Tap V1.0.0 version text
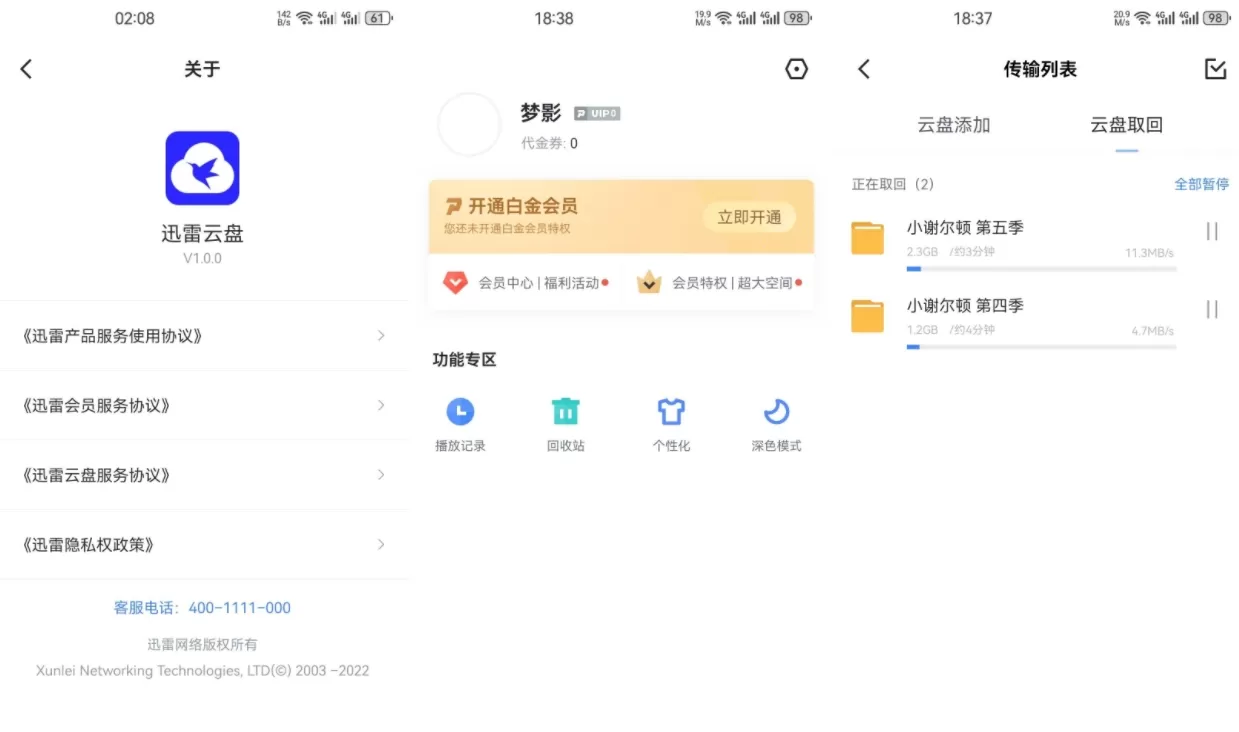 click(x=202, y=258)
